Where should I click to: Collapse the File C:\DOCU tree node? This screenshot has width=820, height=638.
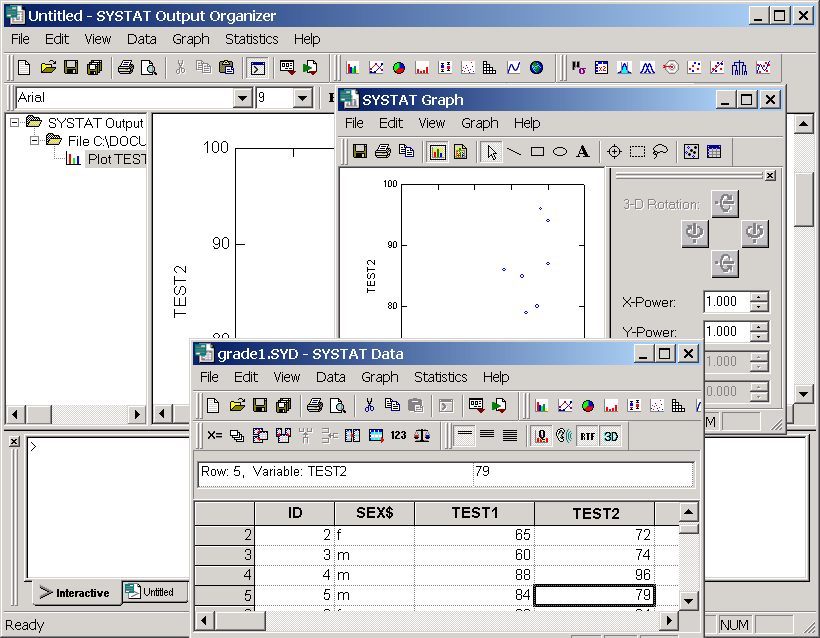(35, 140)
